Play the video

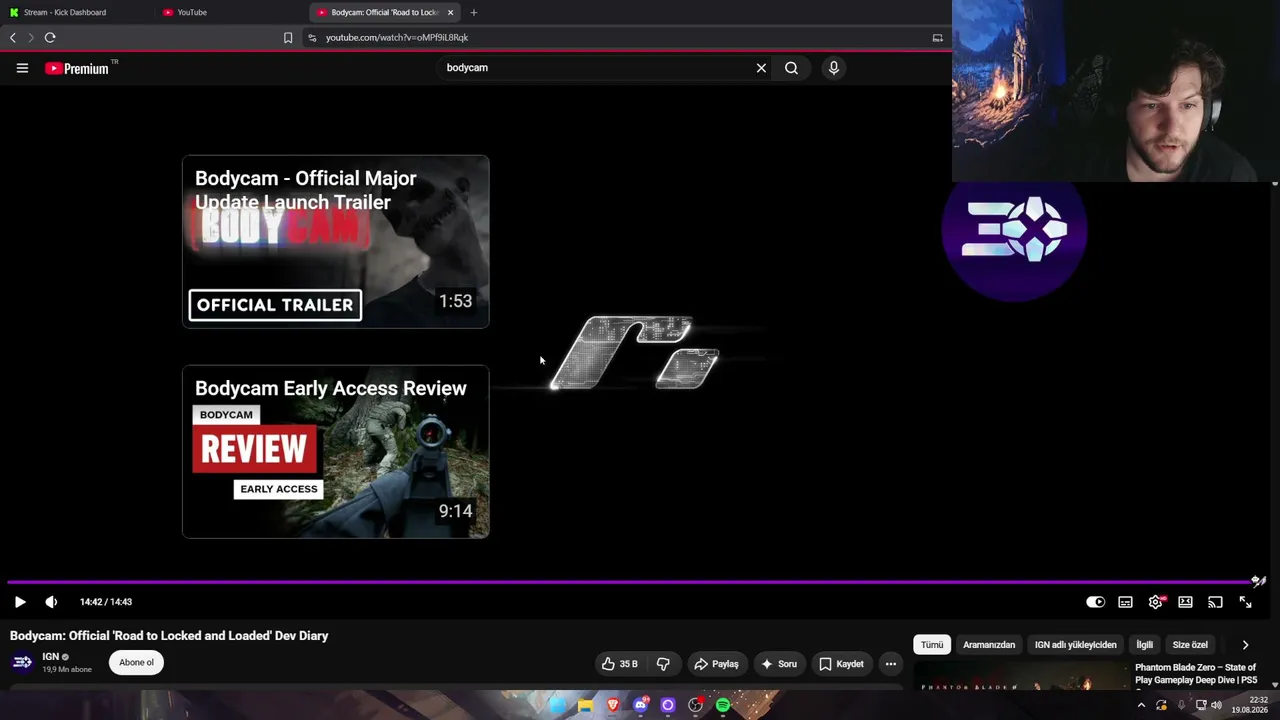pos(20,602)
